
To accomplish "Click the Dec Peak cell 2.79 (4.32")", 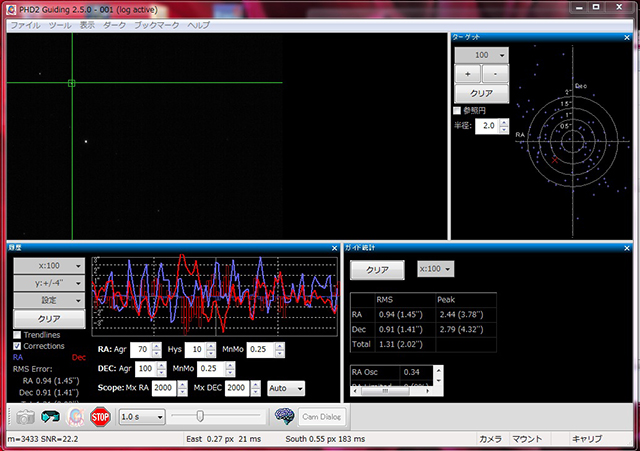I will tap(466, 329).
